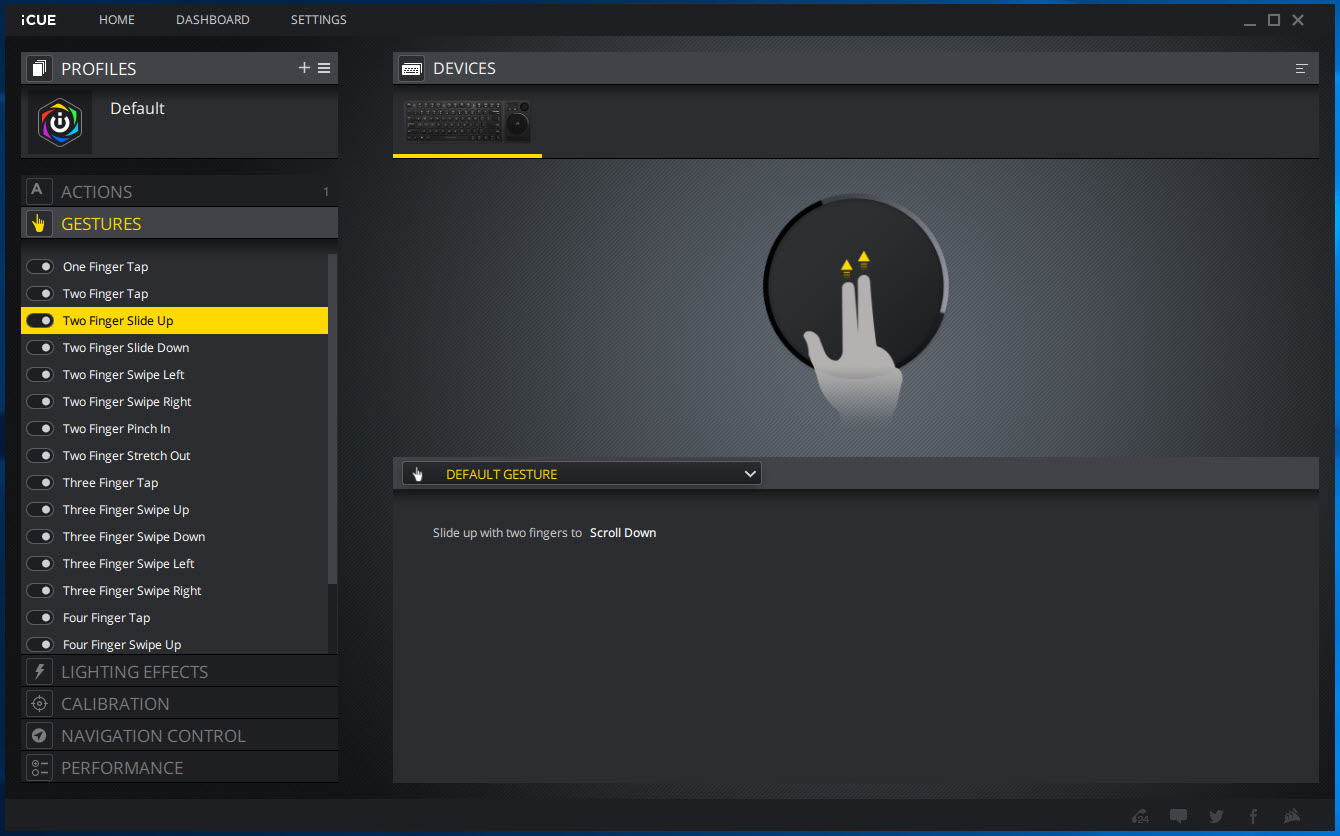The width and height of the screenshot is (1340, 836).
Task: Open the Corsair sails logo icon
Action: (x=1291, y=816)
